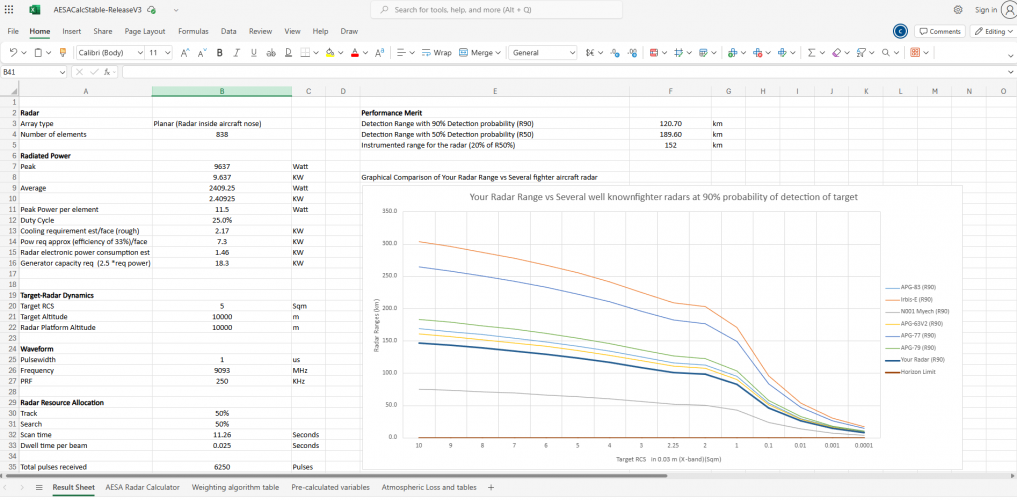
Task: Select the column B header
Action: point(222,91)
